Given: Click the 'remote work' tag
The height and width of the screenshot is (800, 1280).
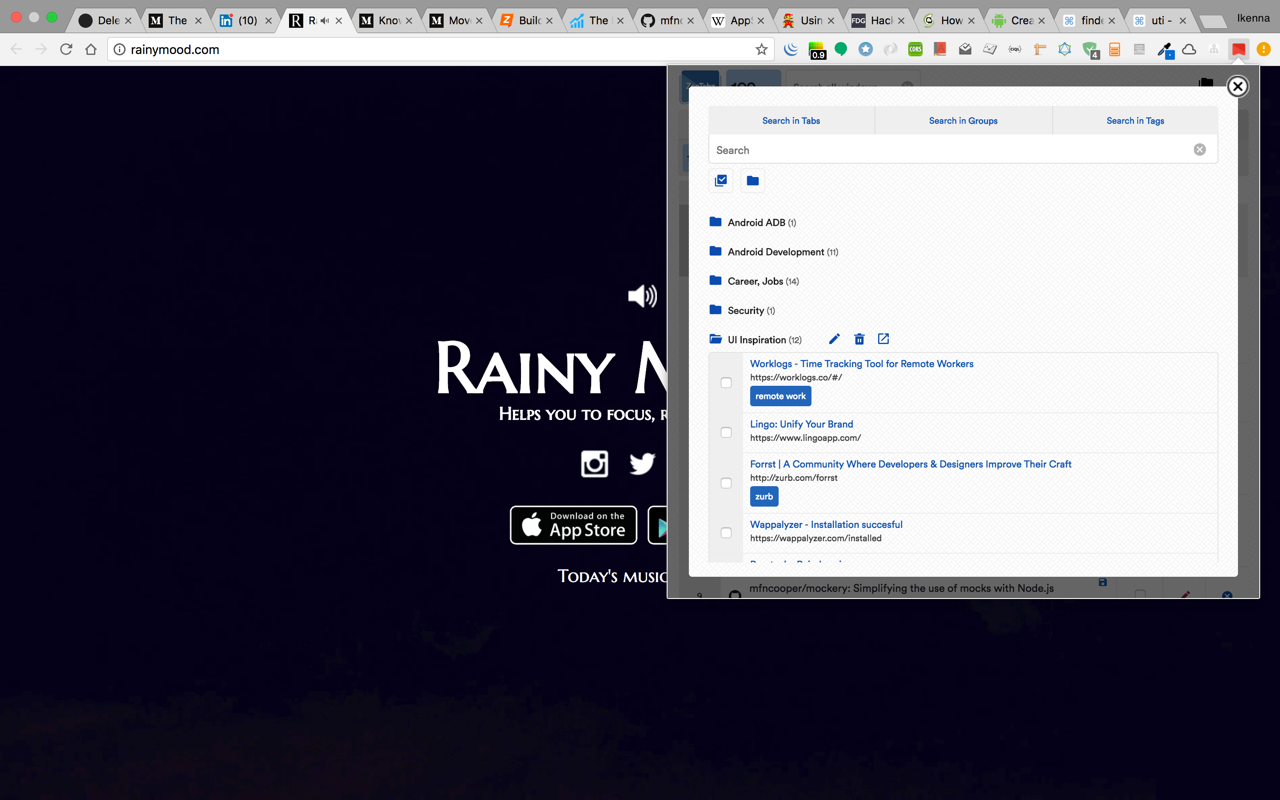Looking at the screenshot, I should tap(780, 396).
